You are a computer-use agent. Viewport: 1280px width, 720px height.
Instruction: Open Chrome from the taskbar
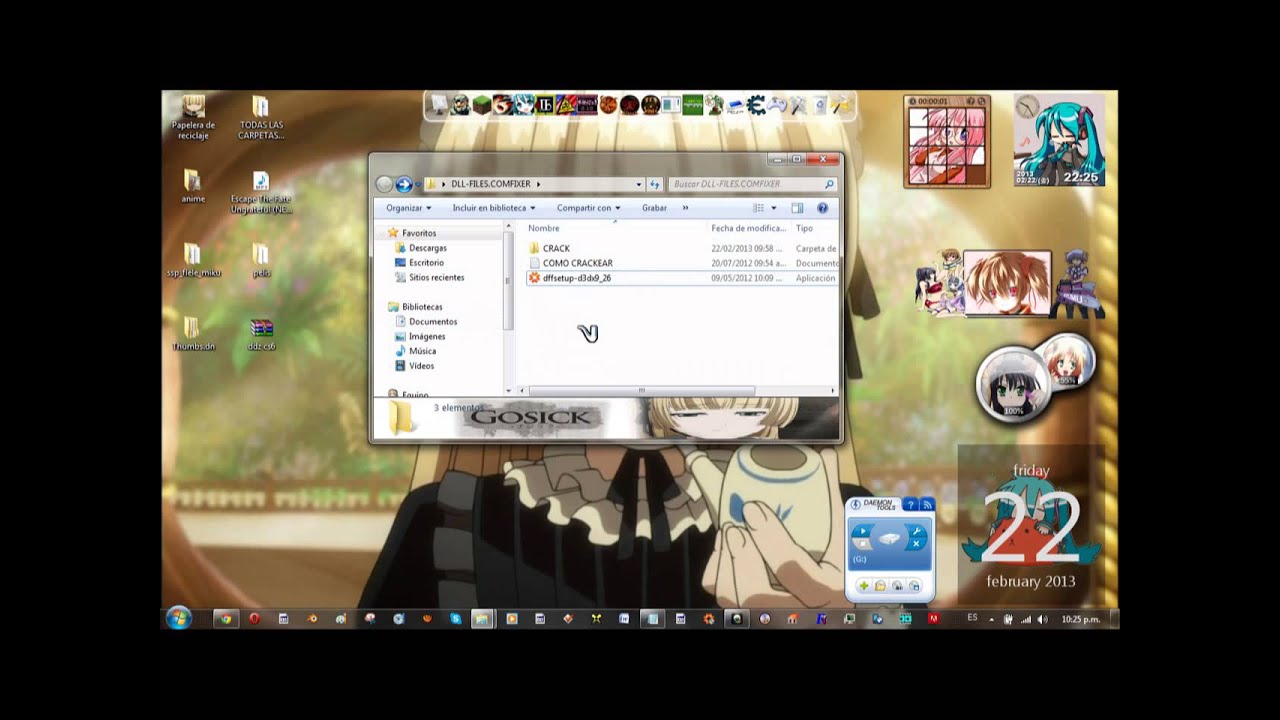[x=226, y=619]
